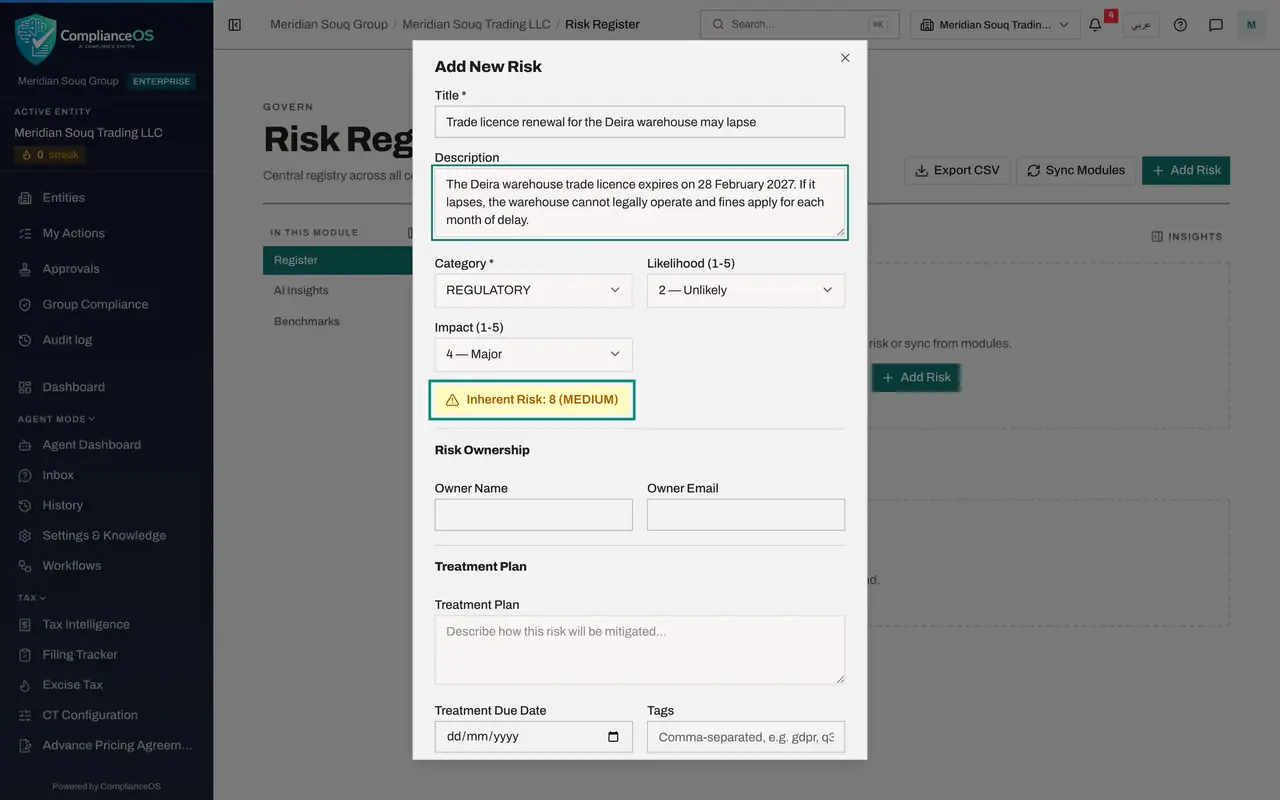Click the ENTERPRISE plan badge

click(161, 81)
